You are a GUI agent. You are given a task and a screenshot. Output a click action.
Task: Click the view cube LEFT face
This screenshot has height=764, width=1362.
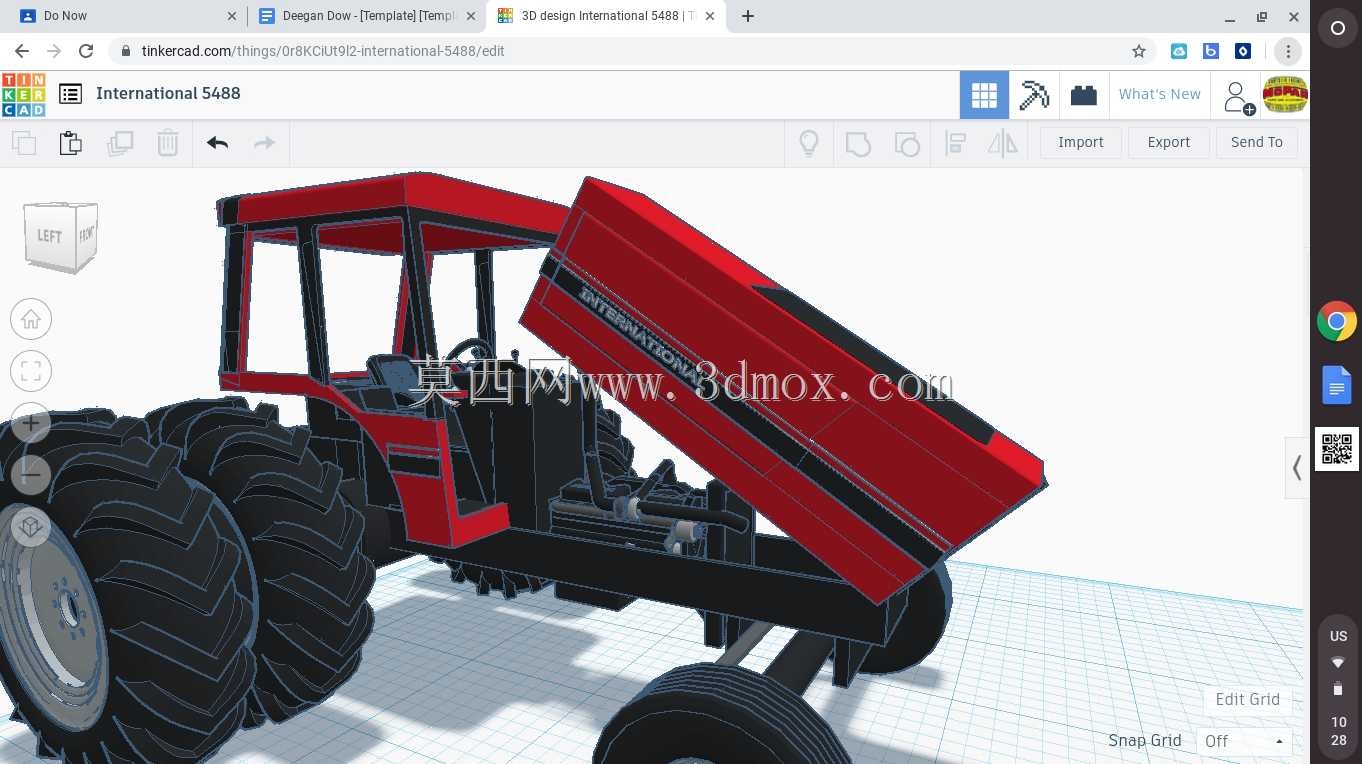pos(49,236)
